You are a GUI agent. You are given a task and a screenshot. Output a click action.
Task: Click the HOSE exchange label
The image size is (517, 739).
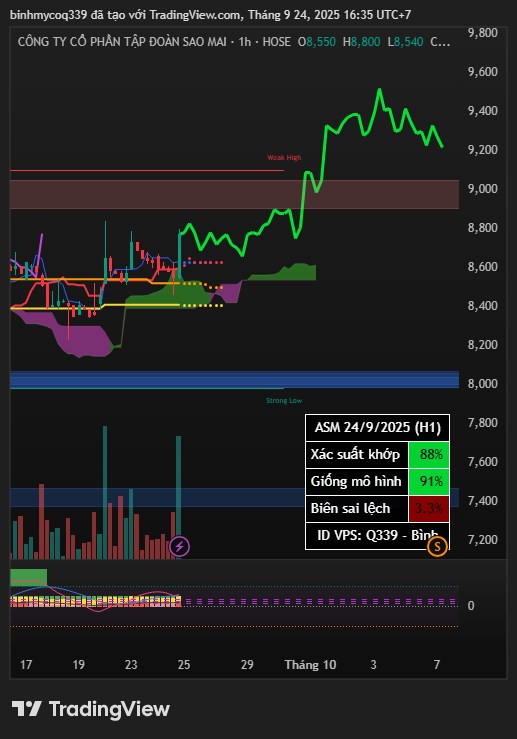tap(276, 41)
